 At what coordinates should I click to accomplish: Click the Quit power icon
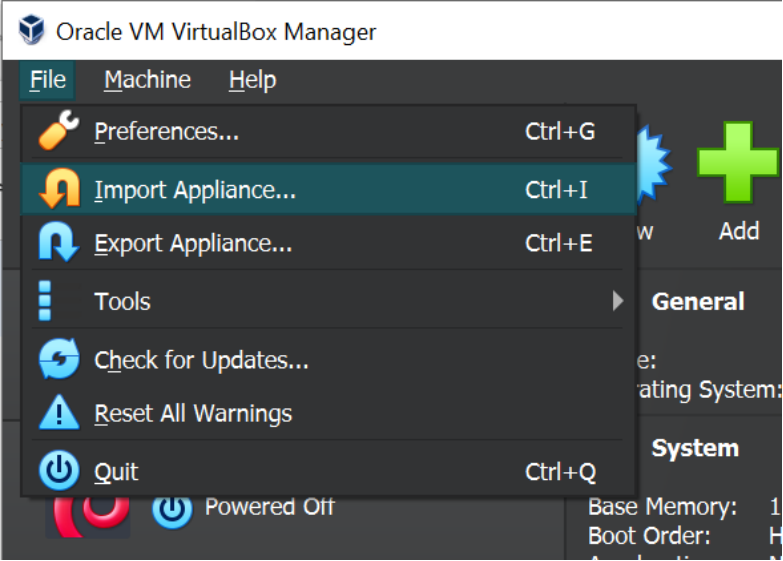pyautogui.click(x=59, y=471)
